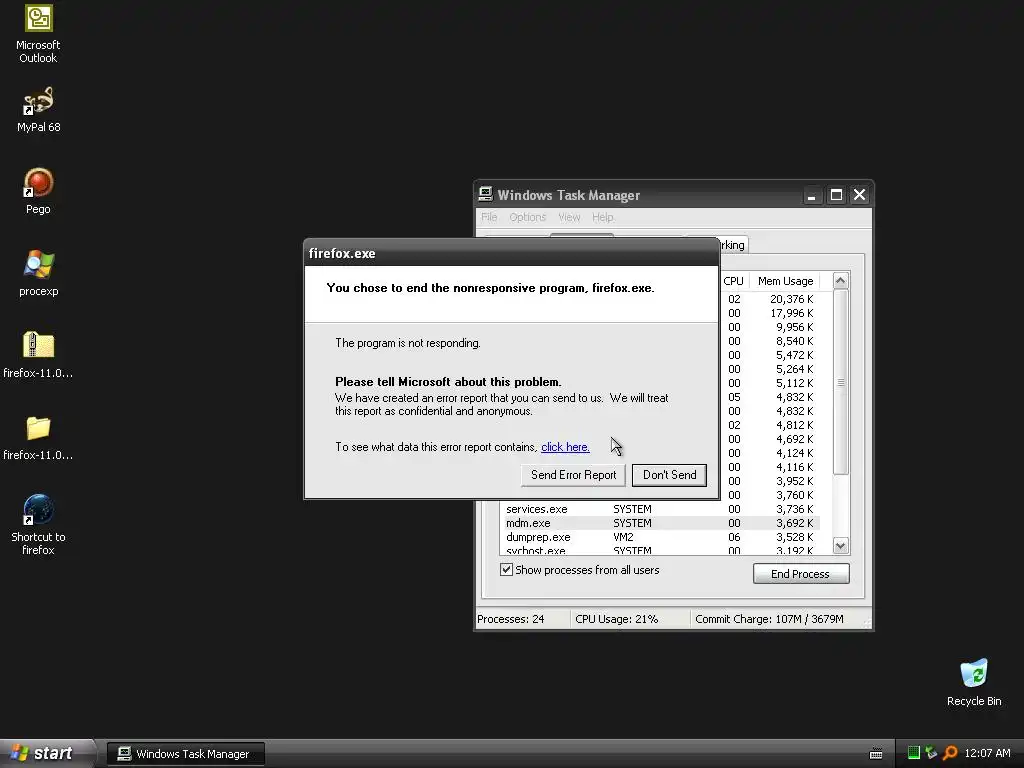Select the svchost.exe process row
The image size is (1024, 768).
click(661, 550)
